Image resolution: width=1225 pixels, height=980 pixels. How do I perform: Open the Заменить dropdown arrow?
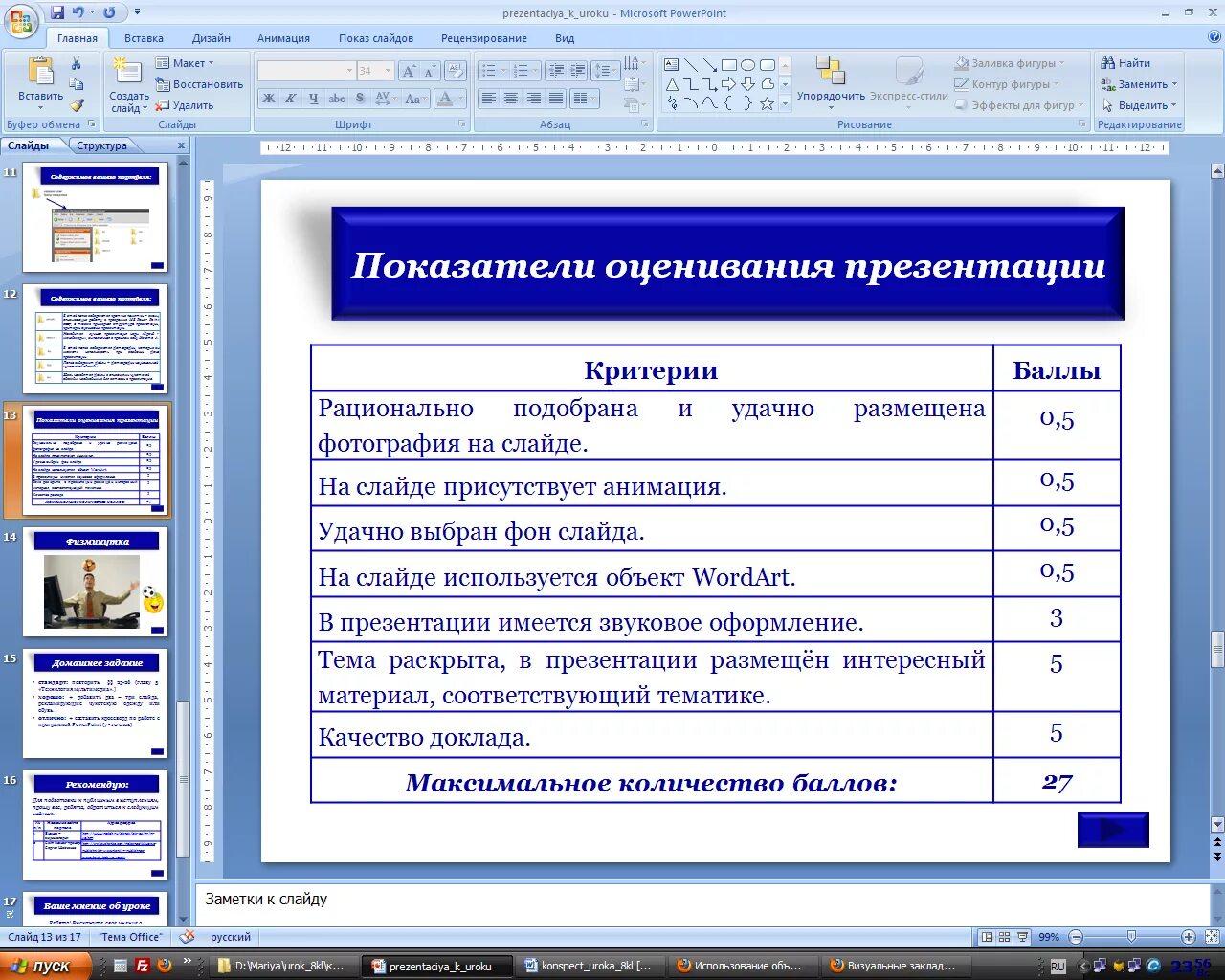tap(1174, 84)
